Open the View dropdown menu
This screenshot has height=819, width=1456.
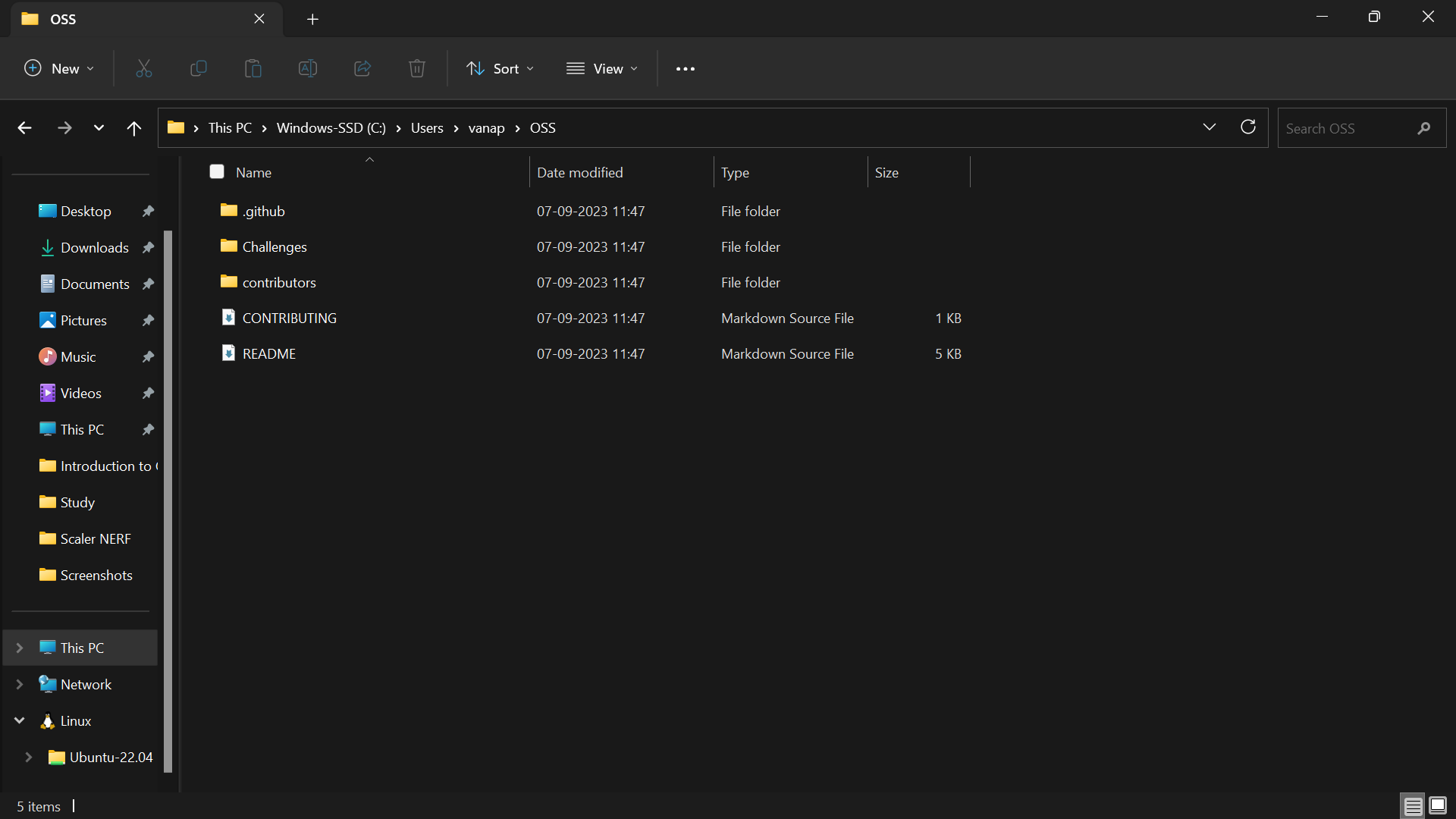tap(603, 69)
